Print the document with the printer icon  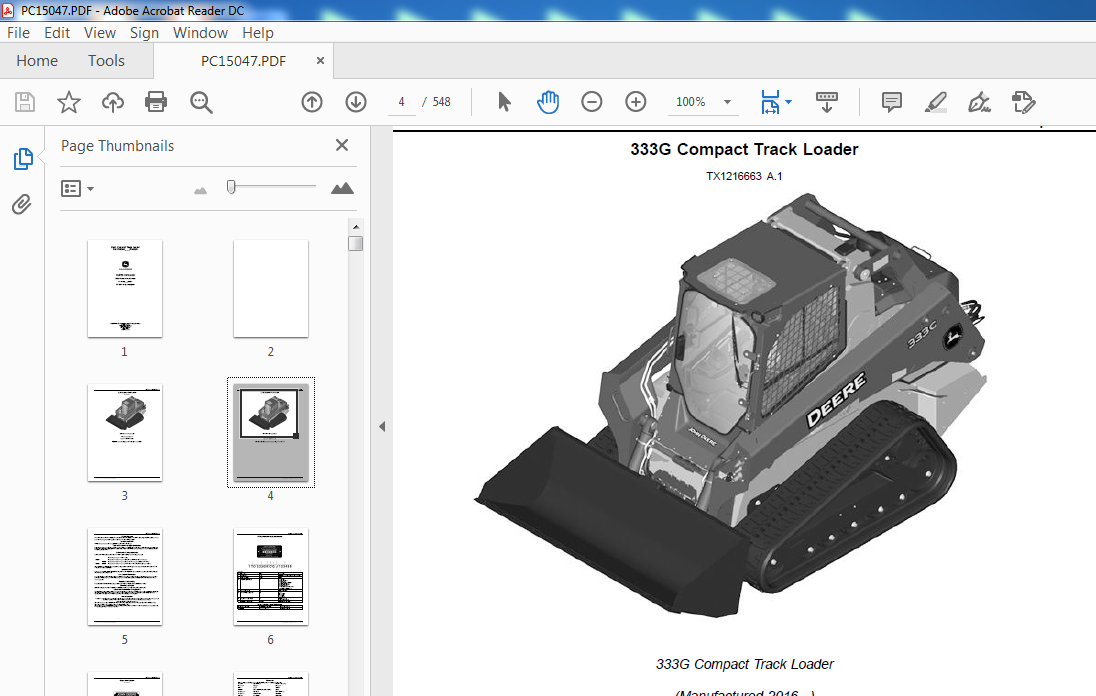click(156, 102)
